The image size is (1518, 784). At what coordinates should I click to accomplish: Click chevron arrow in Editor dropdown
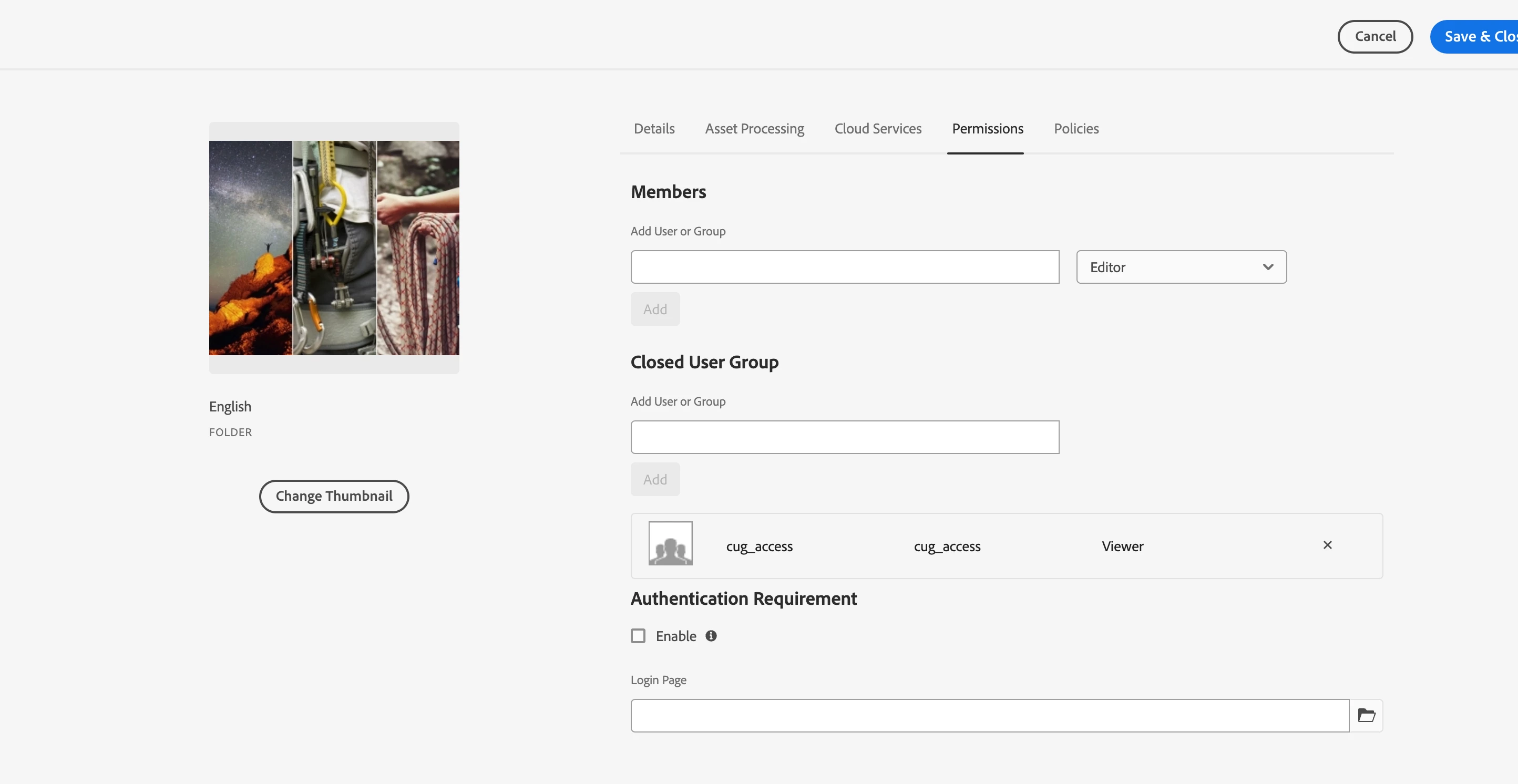pyautogui.click(x=1268, y=267)
